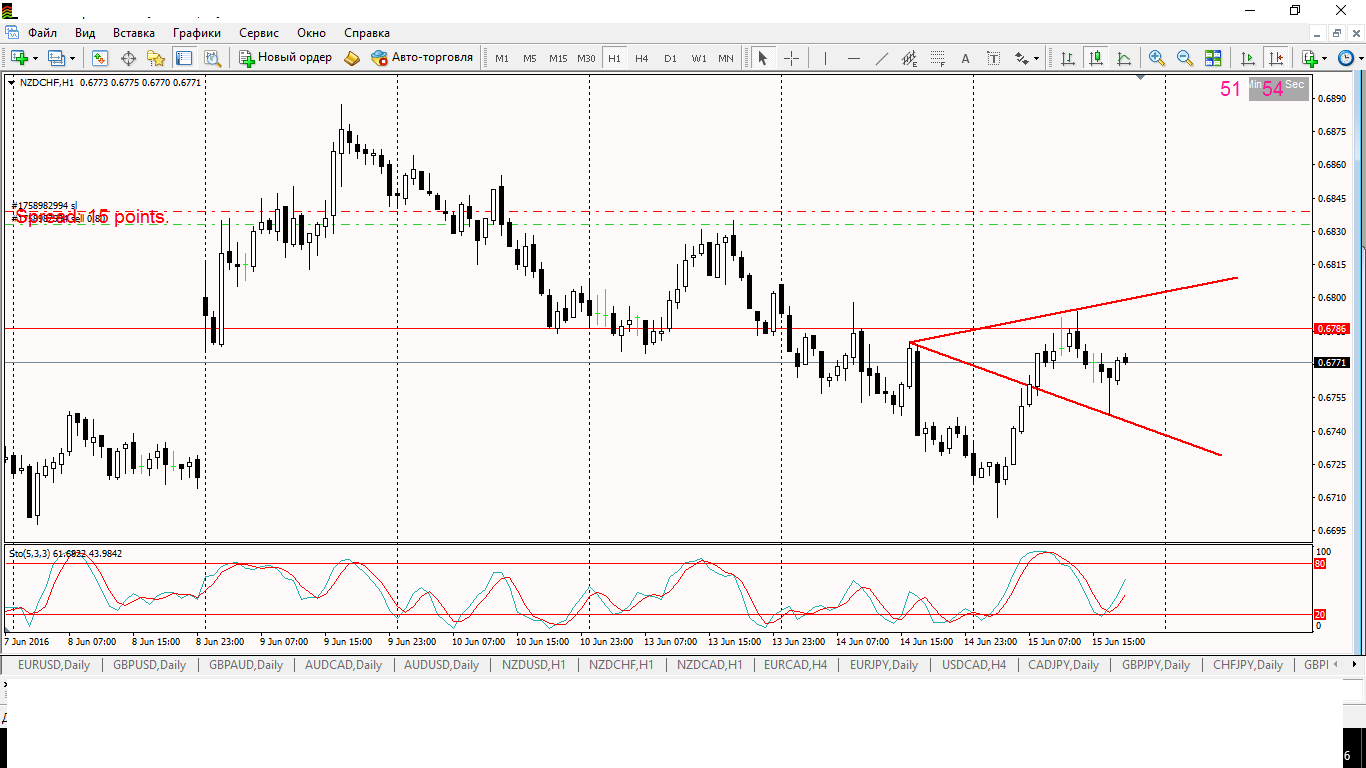Switch chart to bar chart mode
The image size is (1366, 768).
pyautogui.click(x=1068, y=58)
